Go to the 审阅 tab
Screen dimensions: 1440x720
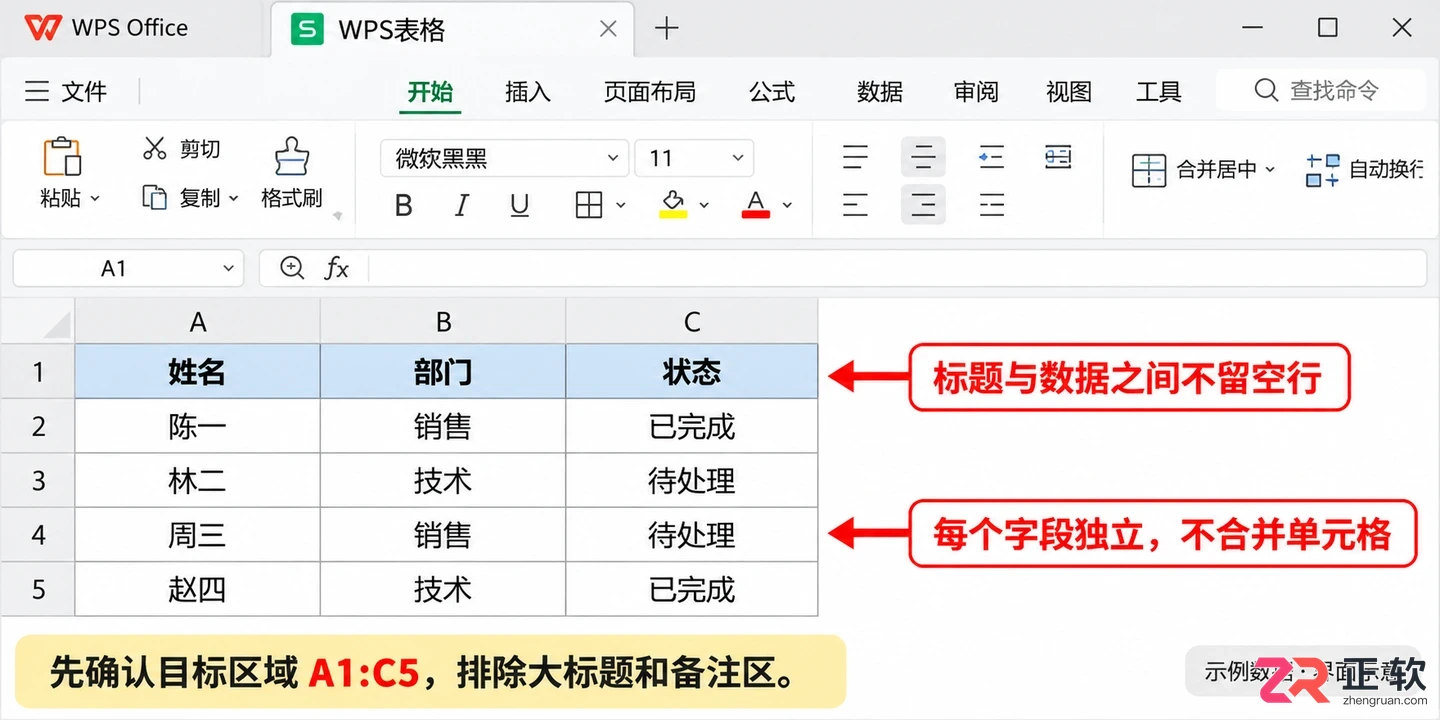point(976,92)
